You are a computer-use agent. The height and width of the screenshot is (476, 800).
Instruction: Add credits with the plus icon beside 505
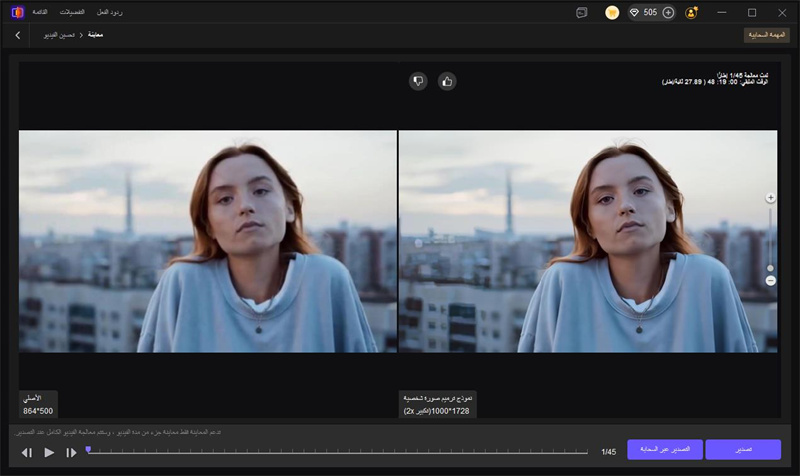(x=668, y=13)
